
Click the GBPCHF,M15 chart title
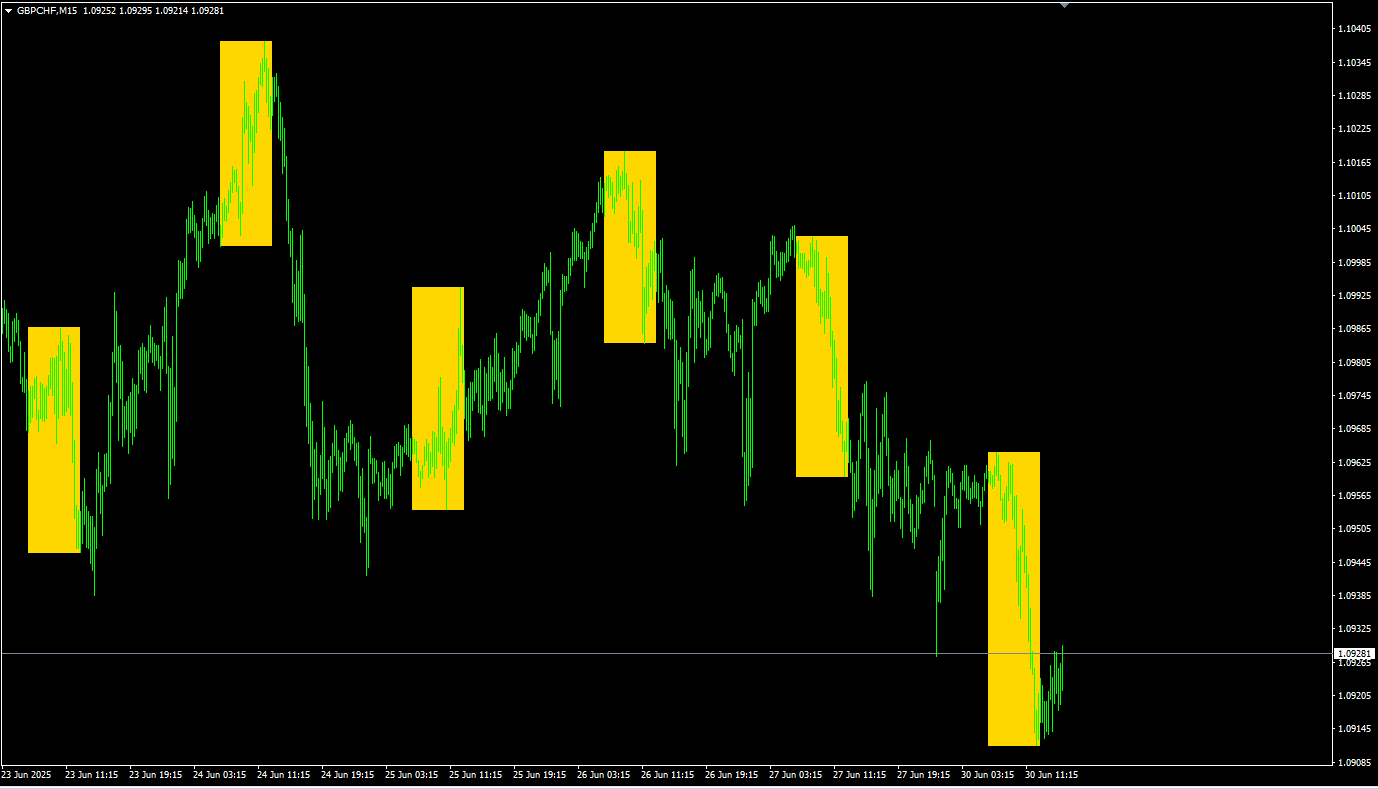[x=47, y=10]
